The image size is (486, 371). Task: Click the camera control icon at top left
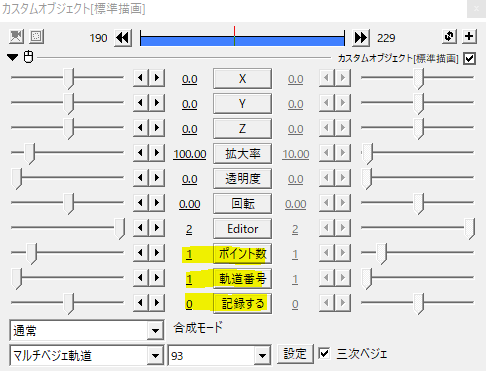coord(16,36)
